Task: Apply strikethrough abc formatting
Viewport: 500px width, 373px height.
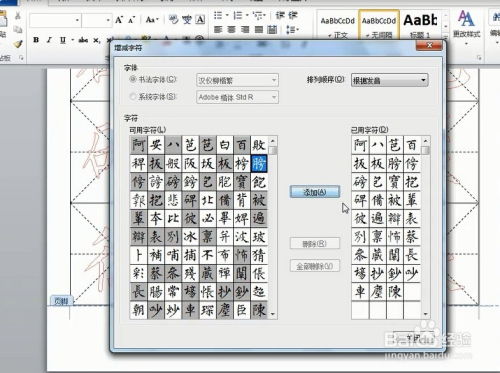Action: 83,40
